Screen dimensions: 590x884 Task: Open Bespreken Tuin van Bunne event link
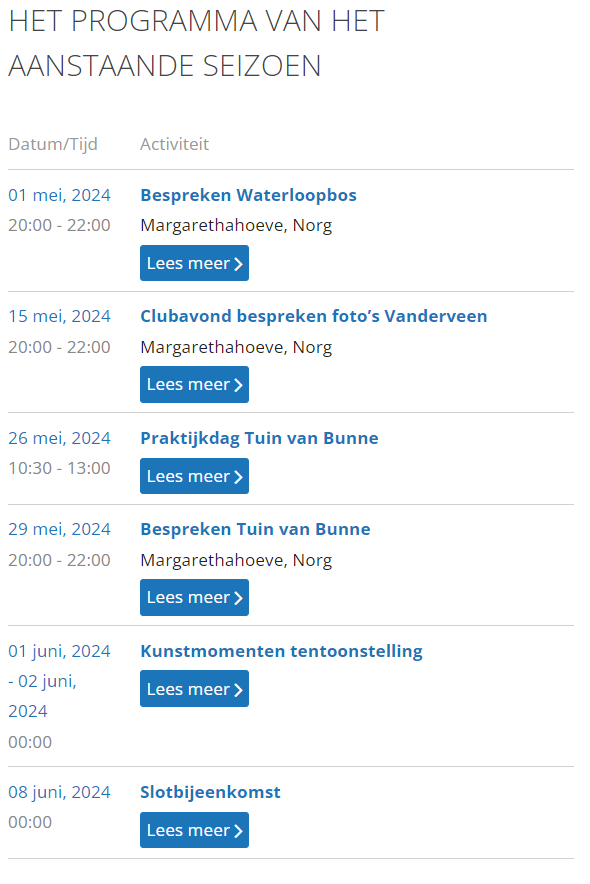(255, 529)
